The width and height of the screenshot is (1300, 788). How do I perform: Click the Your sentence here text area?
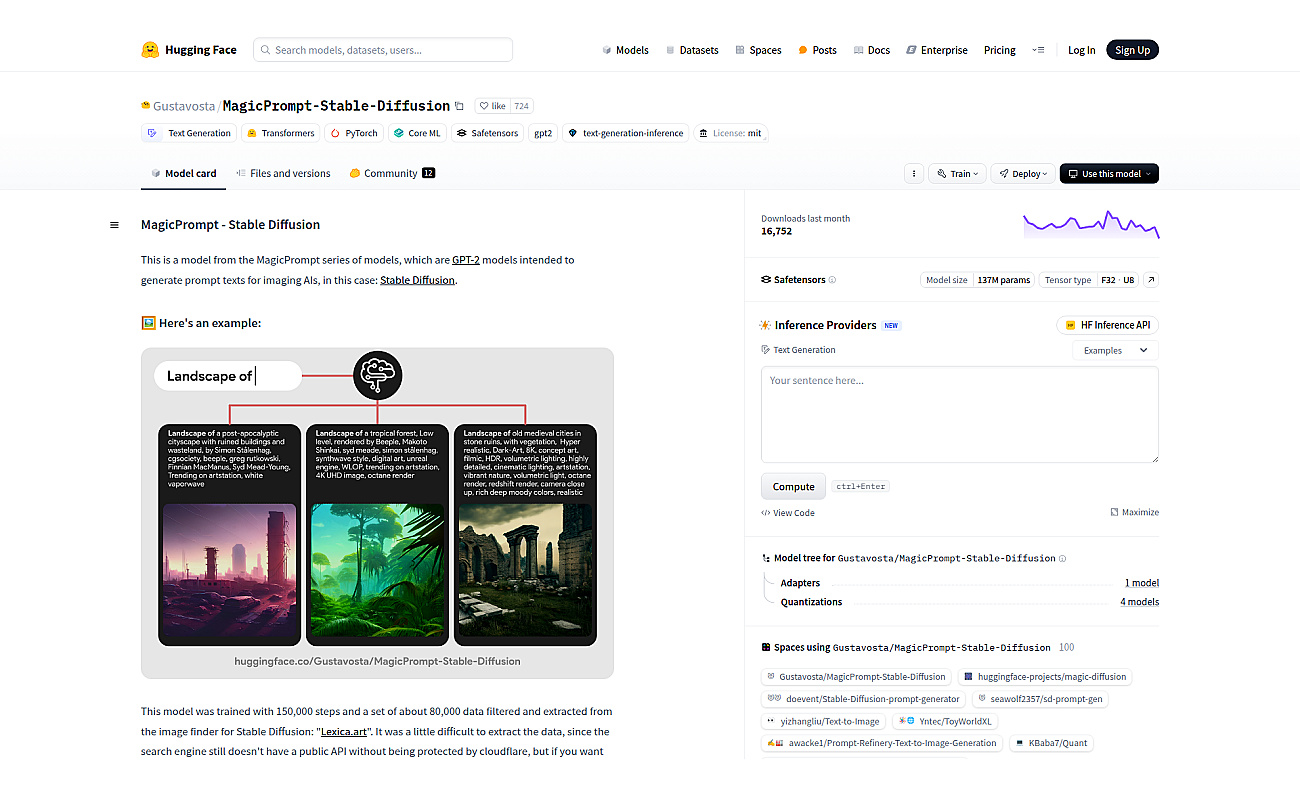(x=960, y=414)
